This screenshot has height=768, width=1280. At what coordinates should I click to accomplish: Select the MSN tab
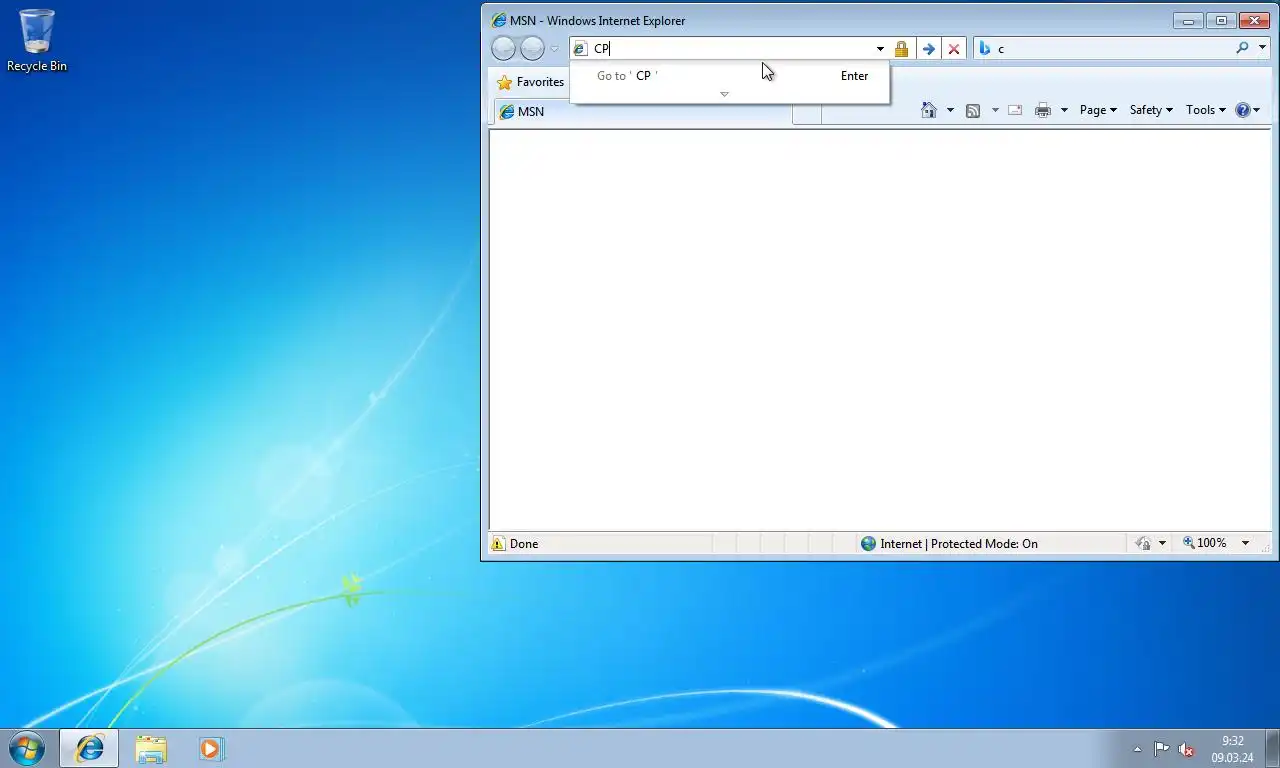coord(643,111)
